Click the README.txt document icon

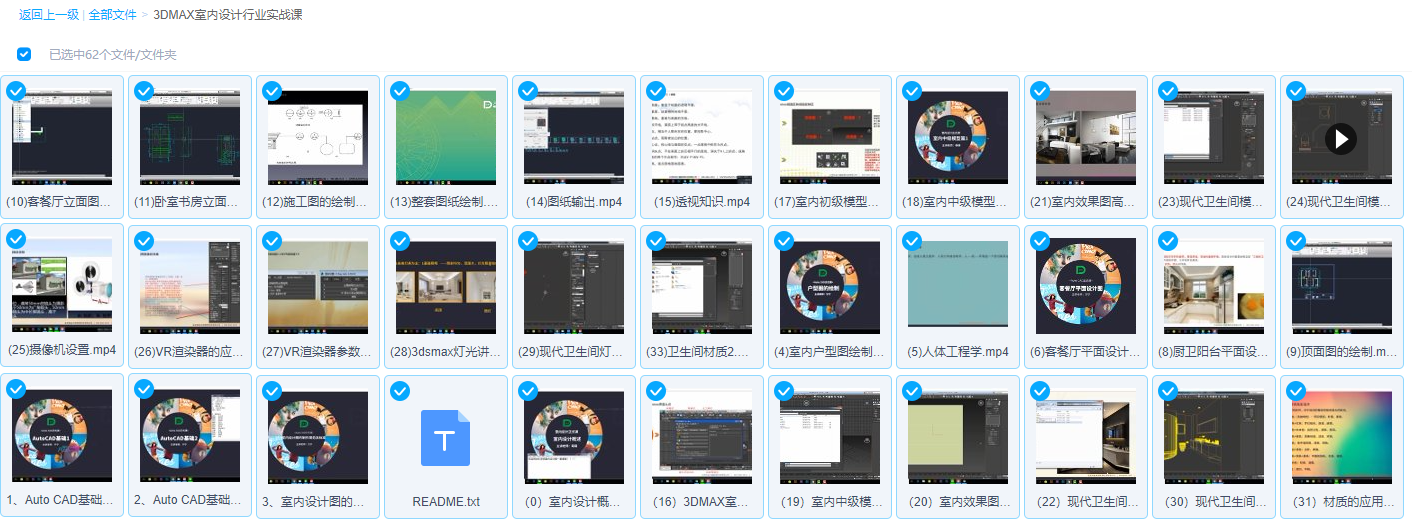(x=445, y=438)
